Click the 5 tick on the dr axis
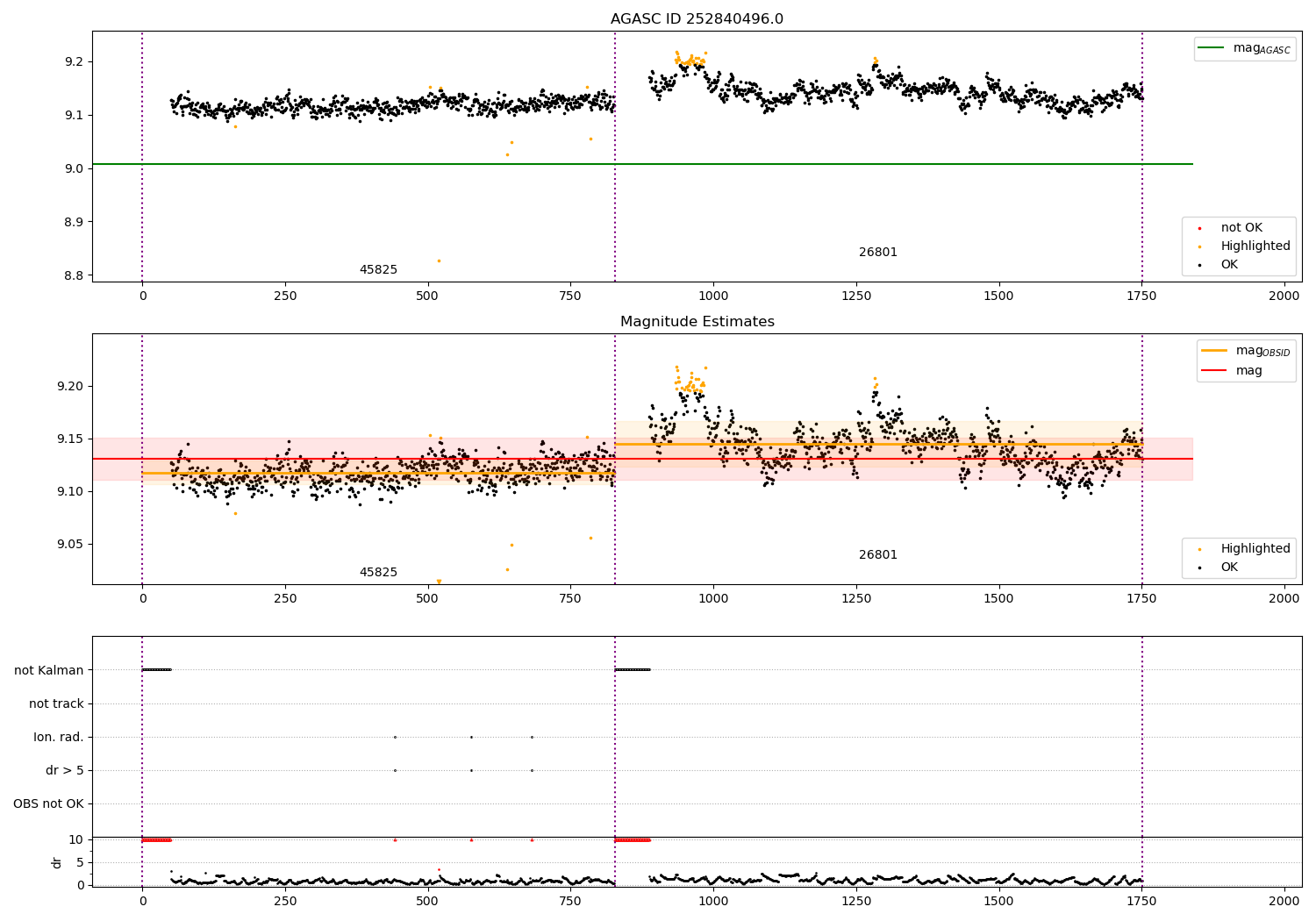Image resolution: width=1316 pixels, height=921 pixels. [x=80, y=863]
